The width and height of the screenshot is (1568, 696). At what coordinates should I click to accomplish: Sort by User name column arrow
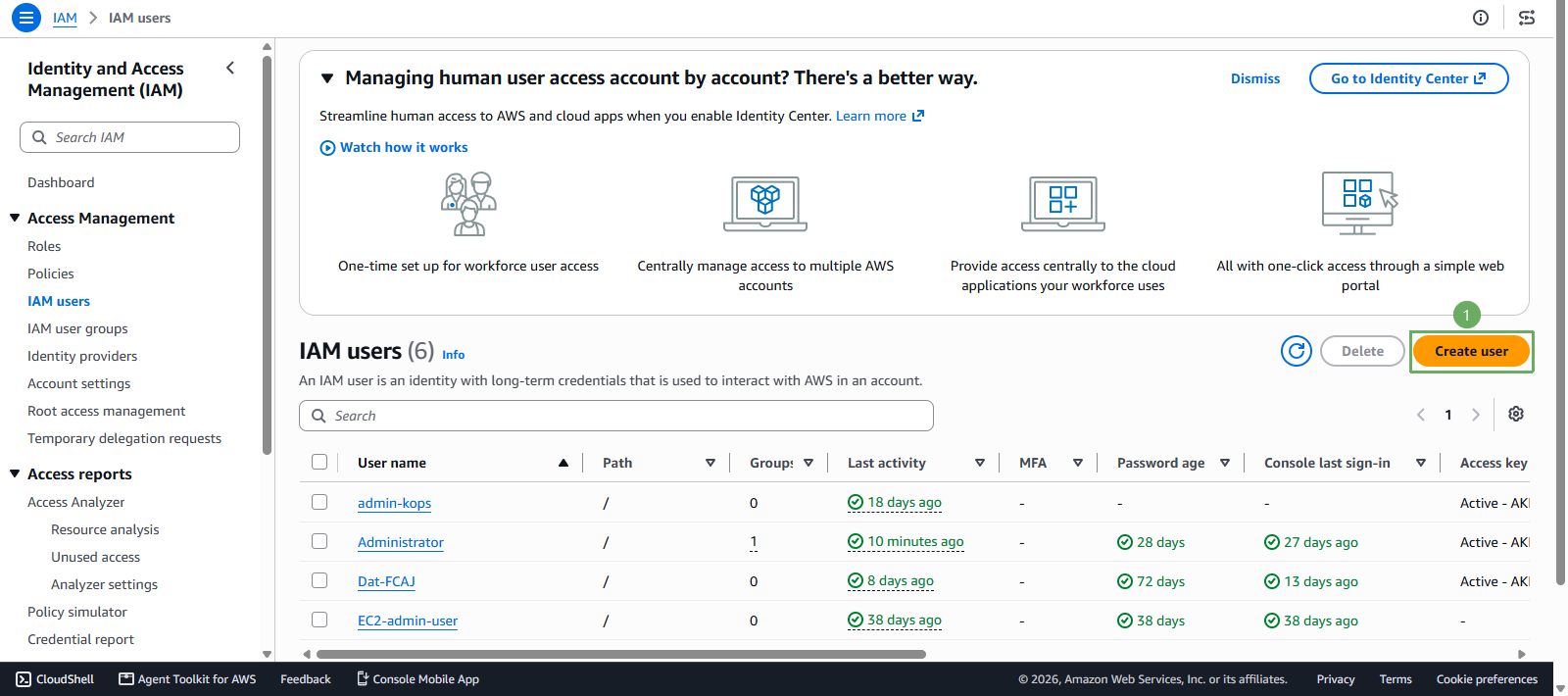click(563, 463)
